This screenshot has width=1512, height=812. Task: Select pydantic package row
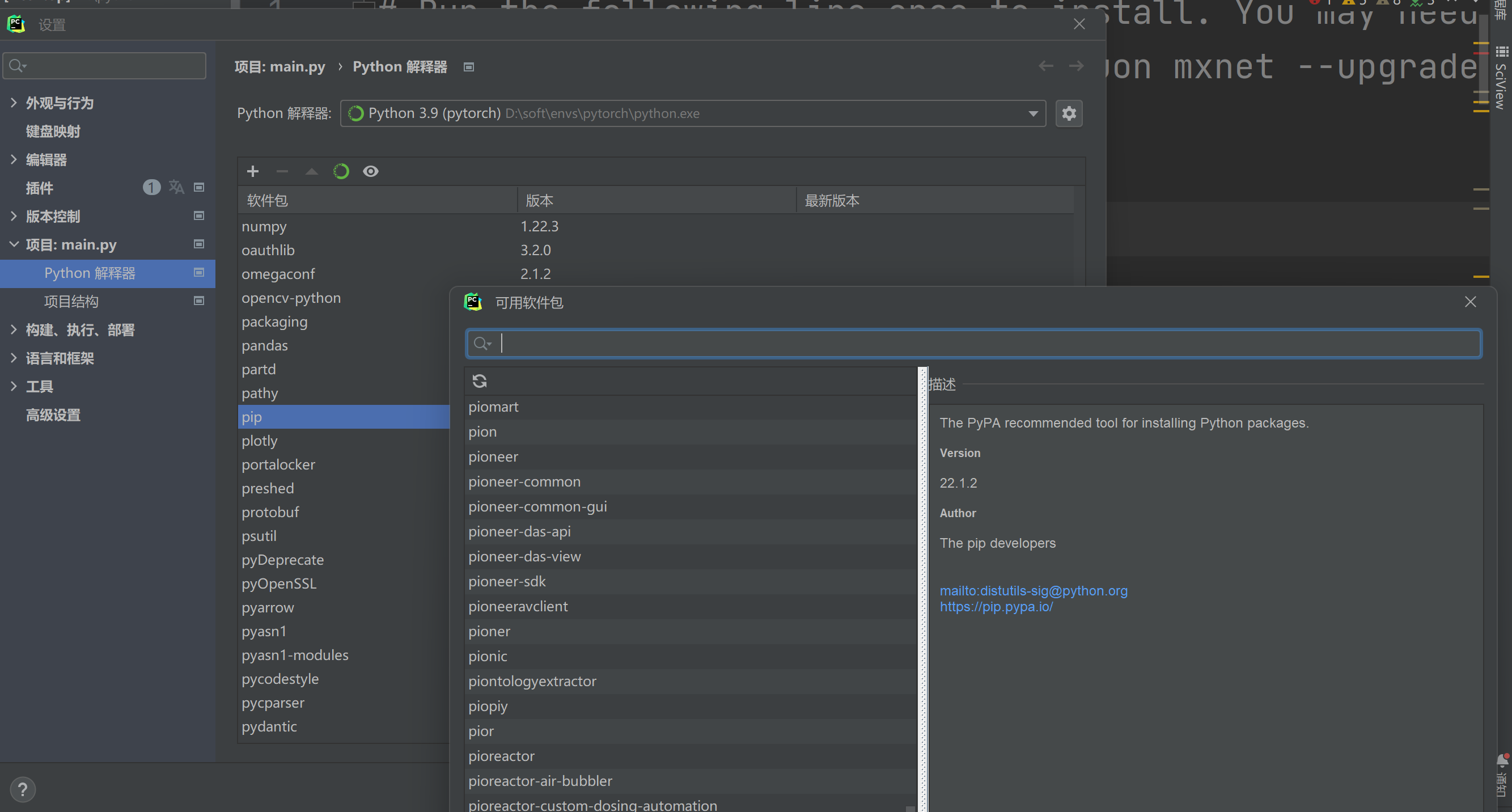[x=344, y=726]
